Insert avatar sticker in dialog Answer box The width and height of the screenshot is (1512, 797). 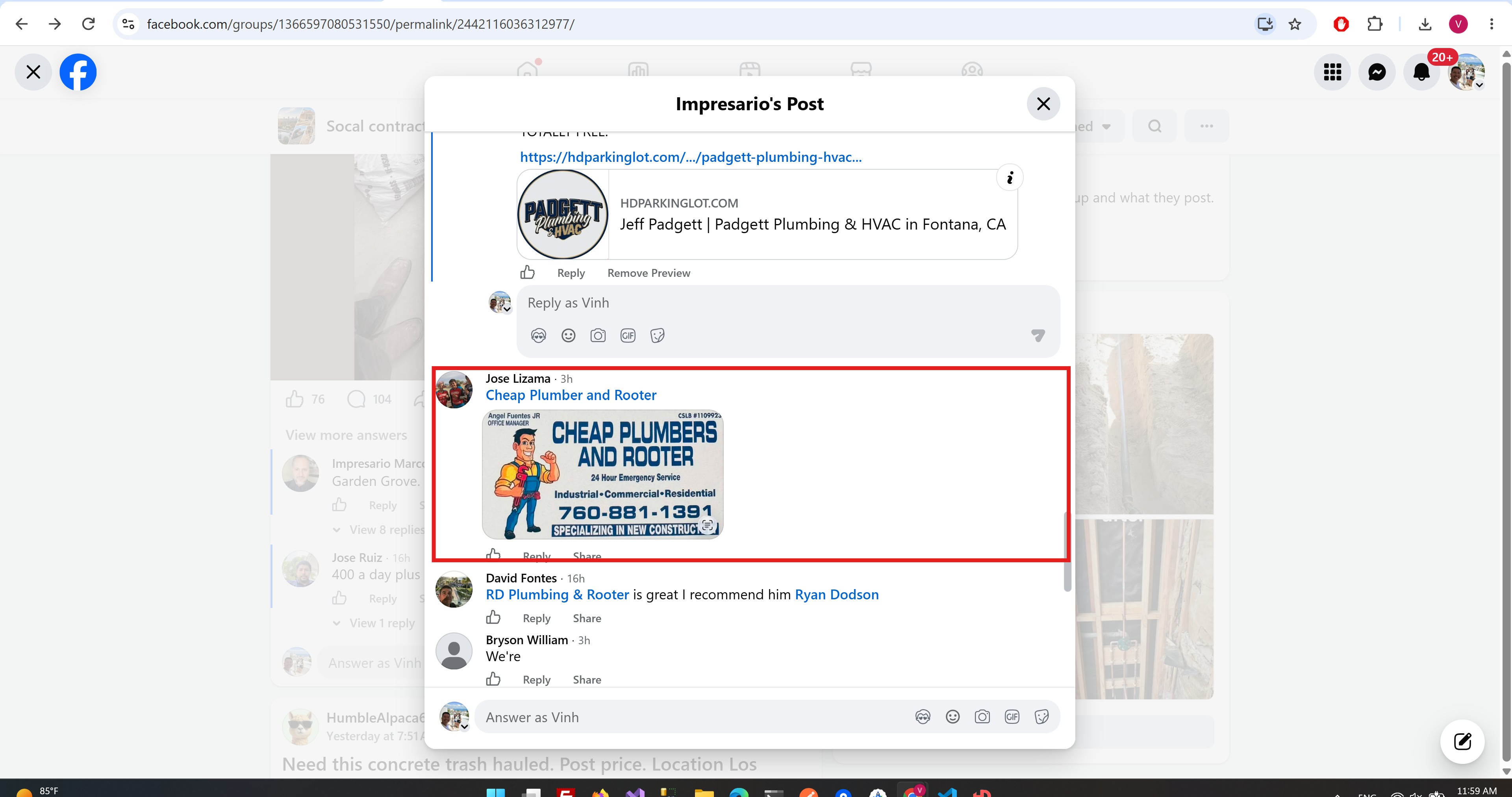tap(923, 717)
